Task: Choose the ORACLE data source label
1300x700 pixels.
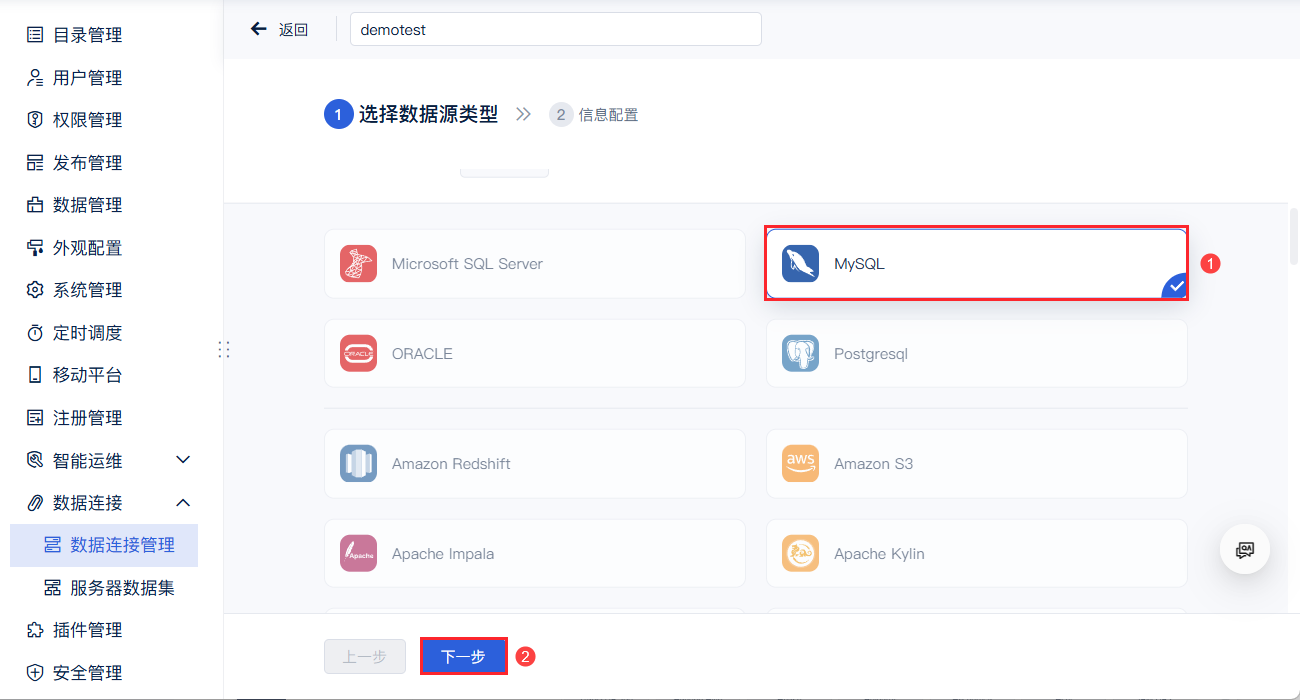Action: pos(422,354)
